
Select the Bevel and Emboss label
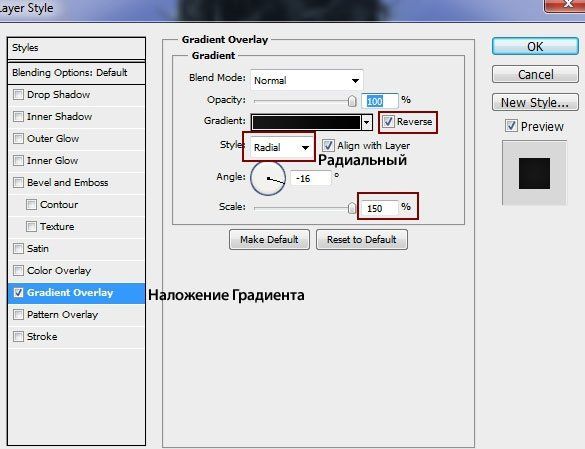click(68, 183)
